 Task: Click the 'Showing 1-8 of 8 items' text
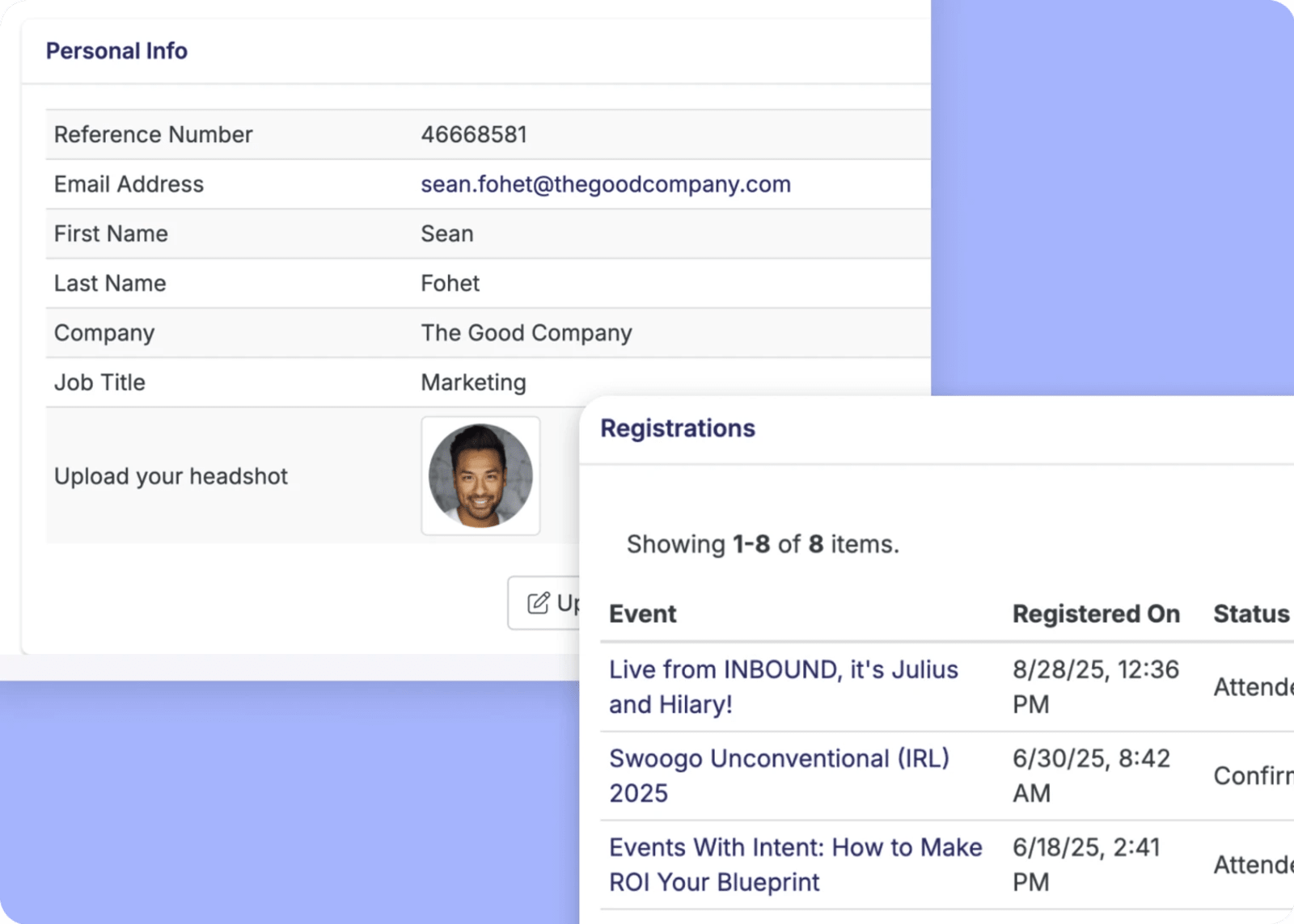762,544
